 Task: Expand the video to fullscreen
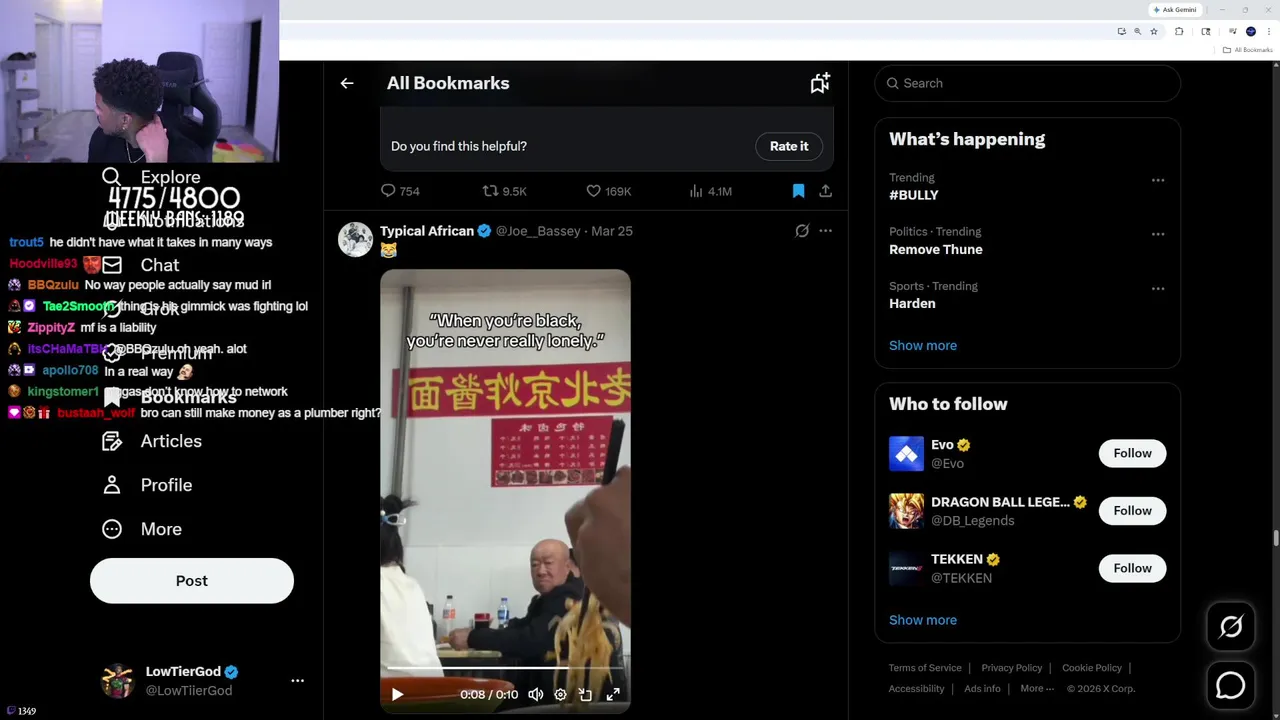[613, 694]
